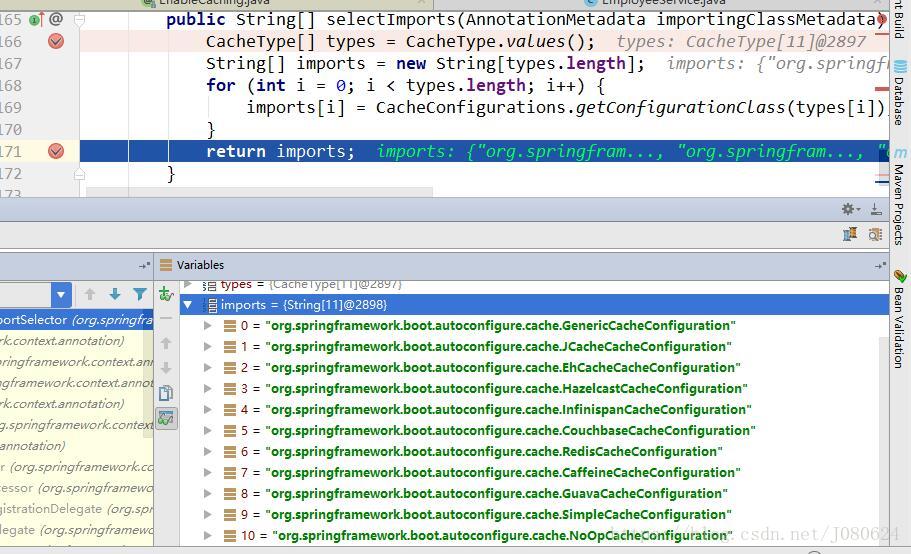Expand element 2 EhCacheCacheConfiguration
This screenshot has height=554, width=911.
point(207,368)
